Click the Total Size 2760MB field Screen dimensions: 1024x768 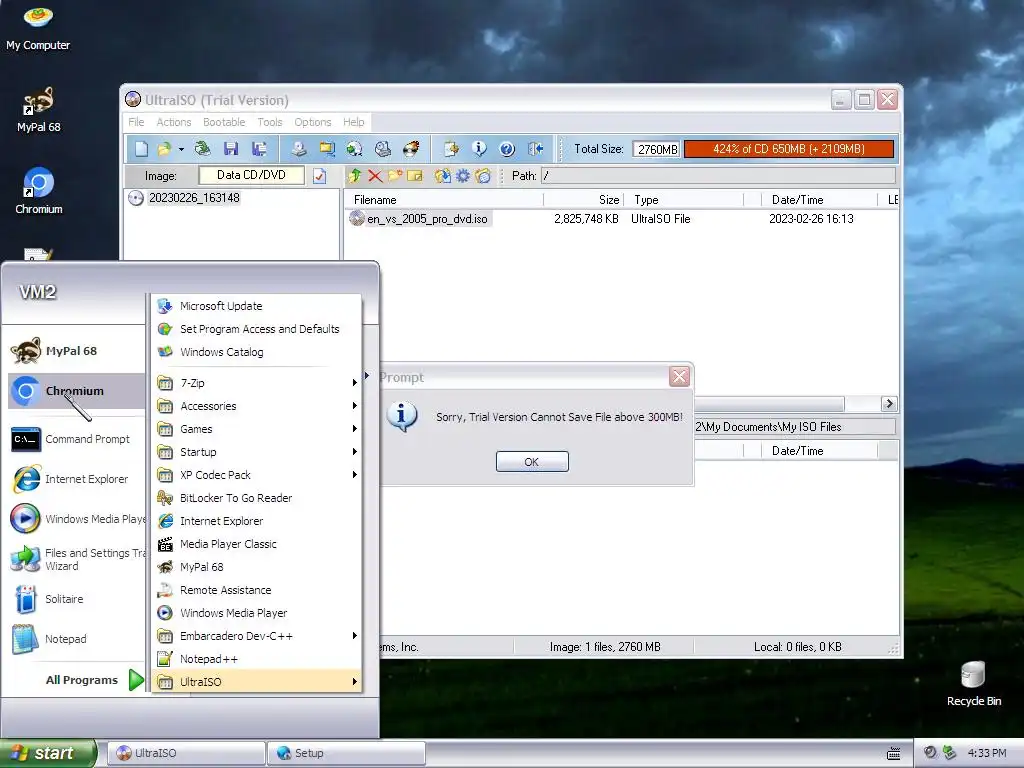656,149
